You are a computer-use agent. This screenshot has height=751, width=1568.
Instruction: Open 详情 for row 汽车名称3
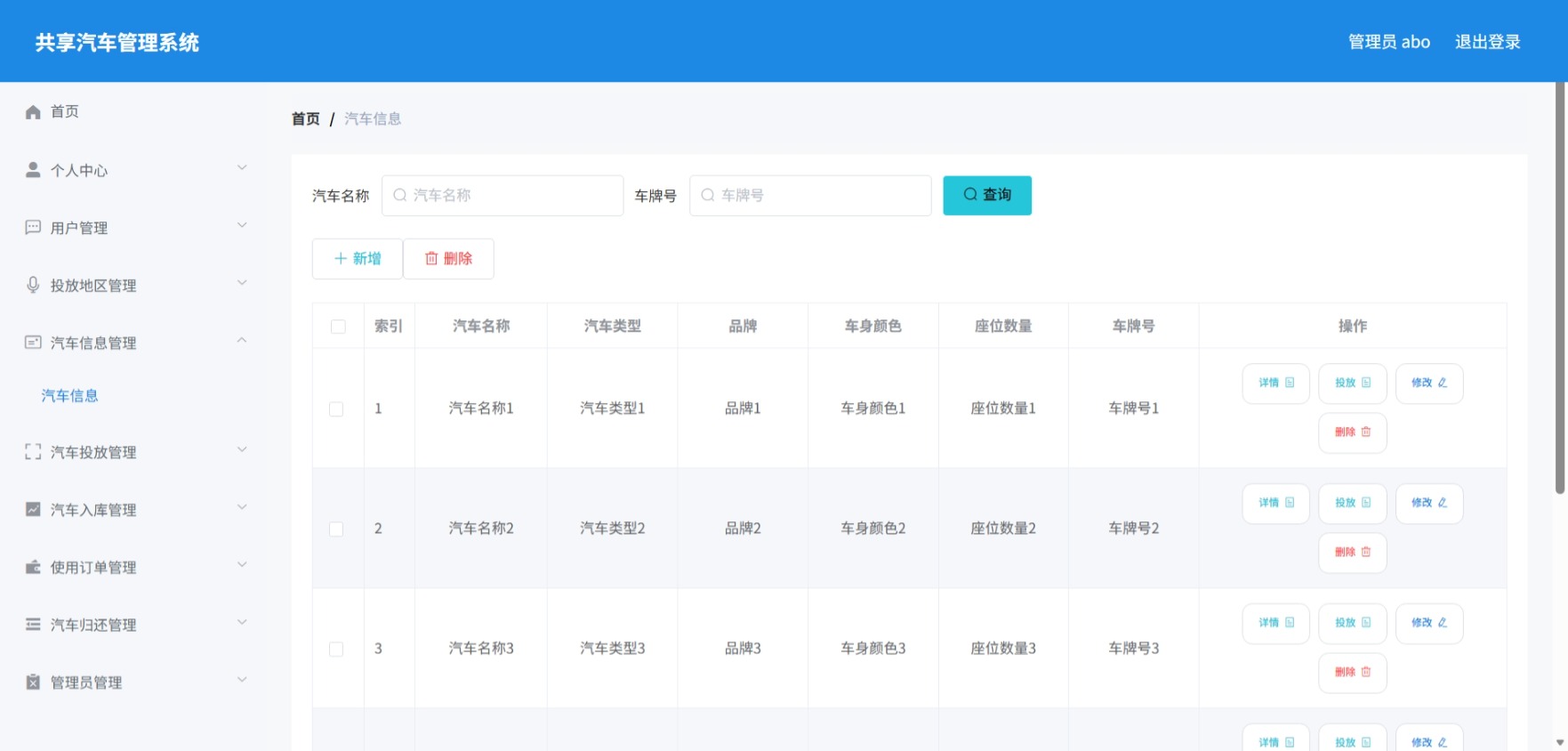tap(1276, 624)
